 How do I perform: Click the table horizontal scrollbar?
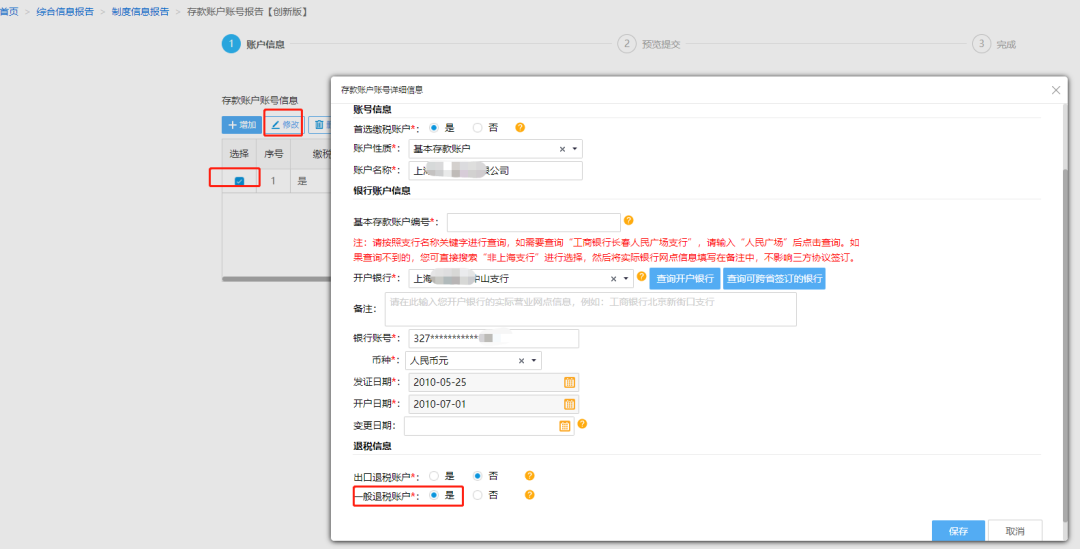click(276, 279)
